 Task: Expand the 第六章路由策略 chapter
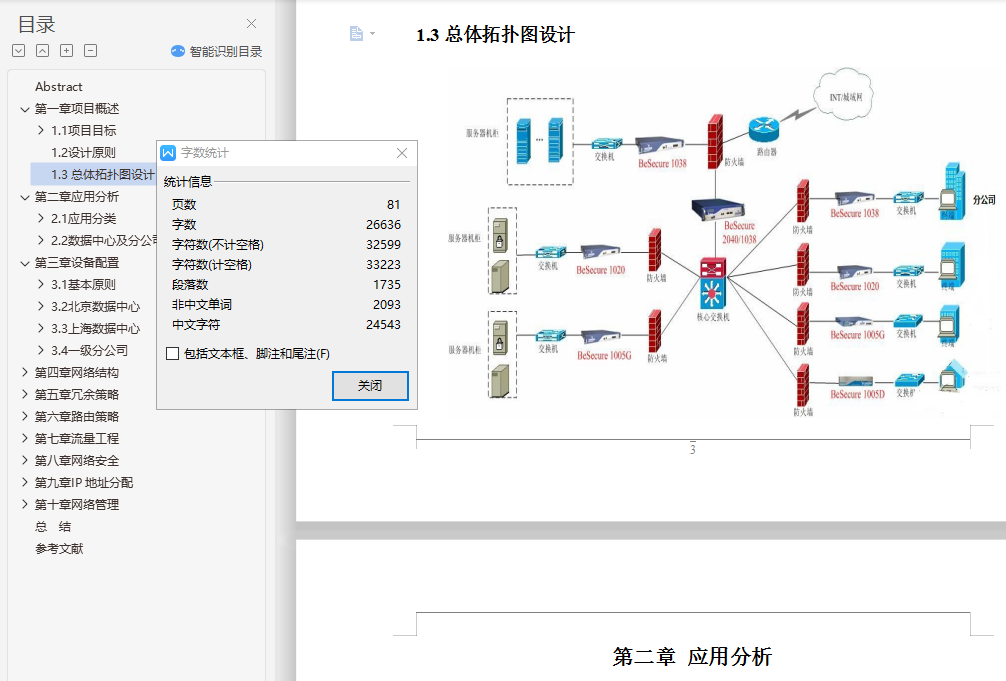pos(25,417)
